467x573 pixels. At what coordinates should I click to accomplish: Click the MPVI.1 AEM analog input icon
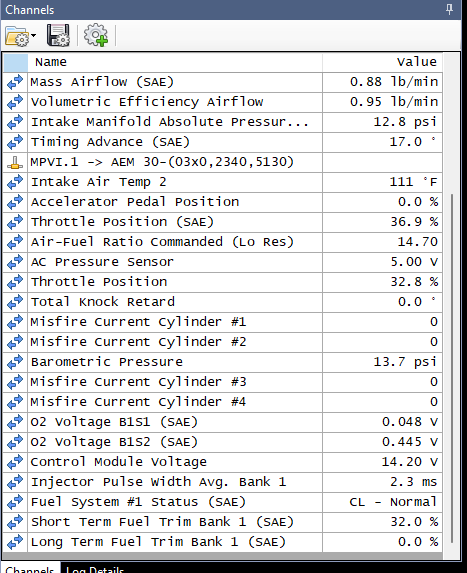pyautogui.click(x=15, y=162)
